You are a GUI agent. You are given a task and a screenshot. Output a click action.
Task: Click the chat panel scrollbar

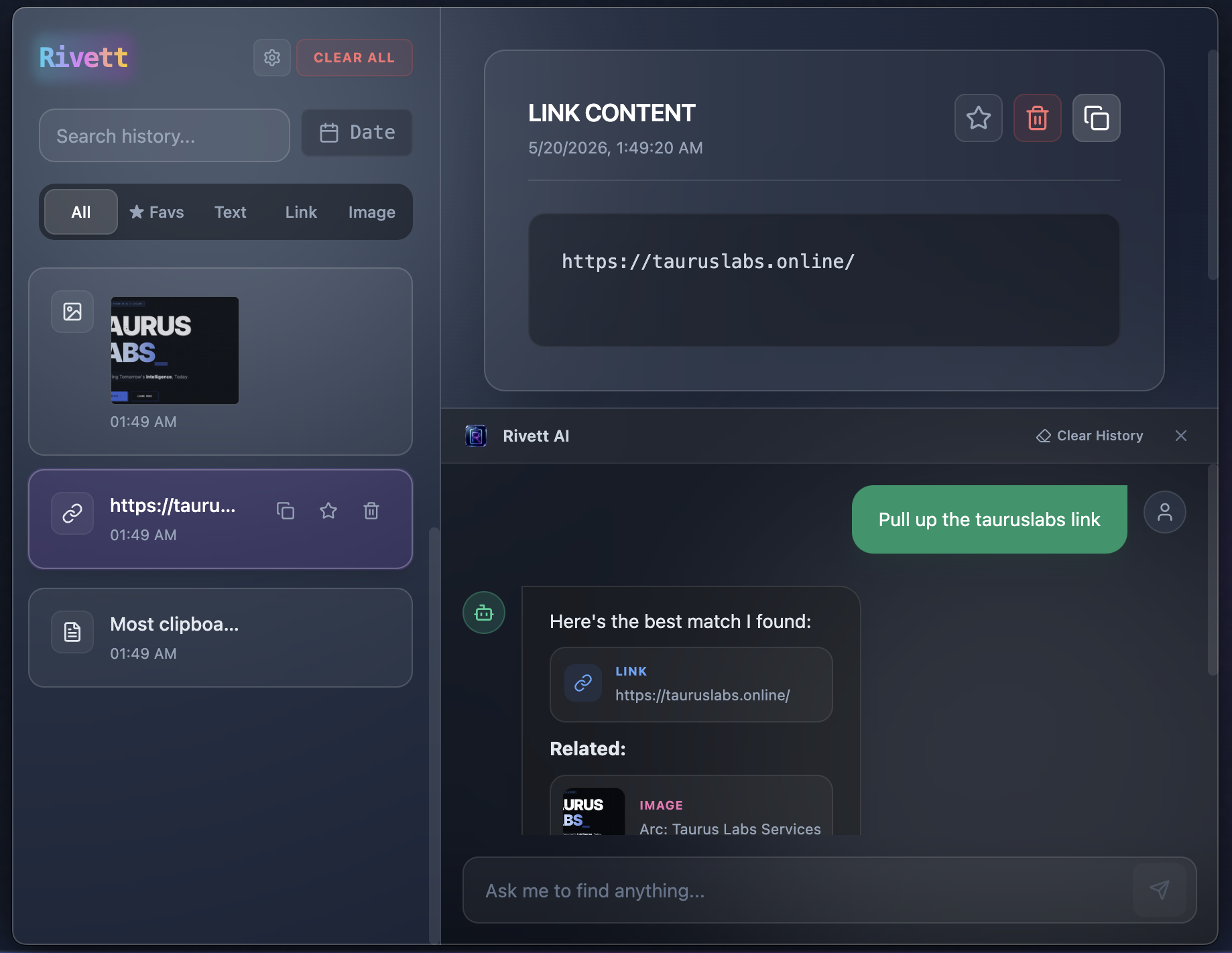pos(1213,570)
